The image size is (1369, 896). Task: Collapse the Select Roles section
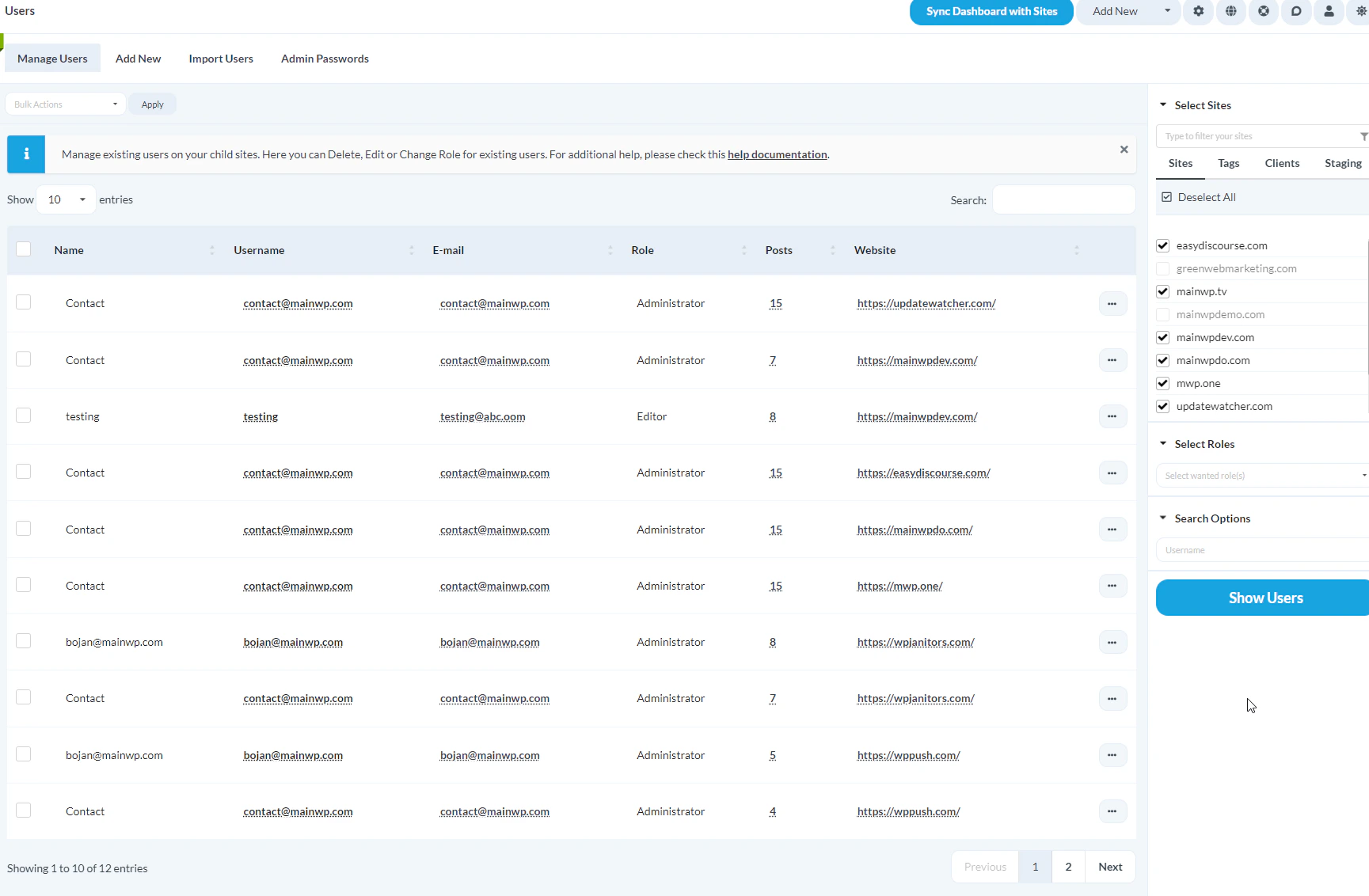pos(1163,443)
